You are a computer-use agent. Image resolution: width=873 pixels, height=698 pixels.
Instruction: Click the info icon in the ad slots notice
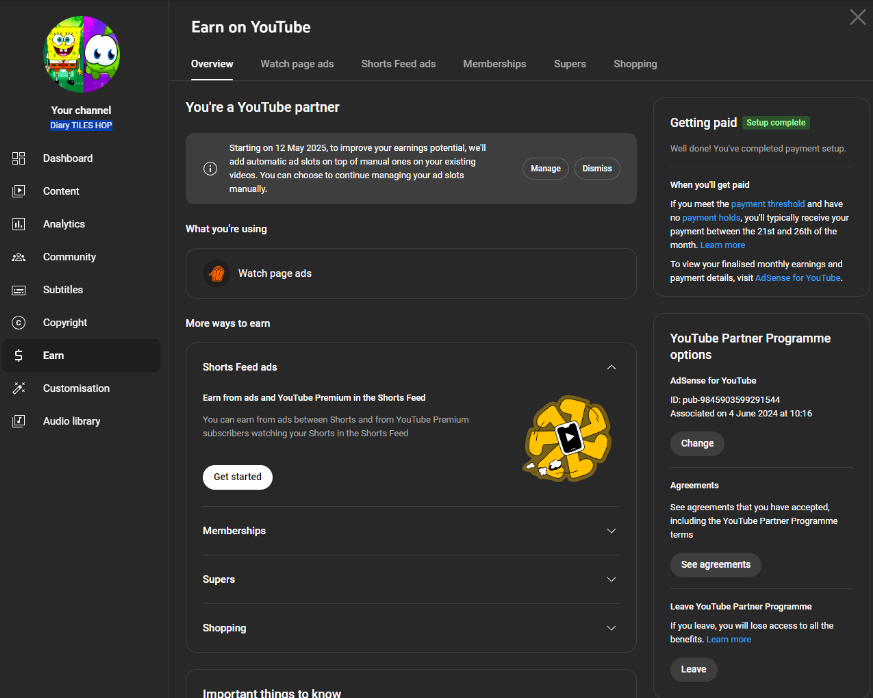click(x=210, y=169)
